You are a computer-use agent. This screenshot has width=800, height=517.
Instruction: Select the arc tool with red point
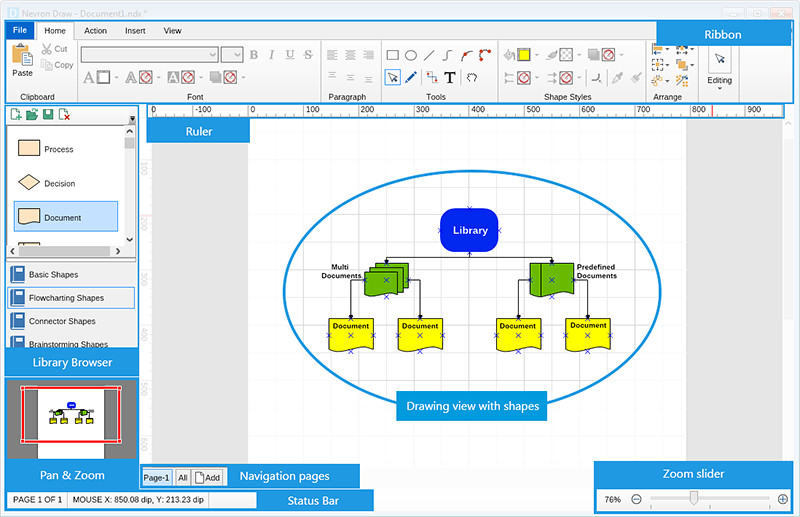[466, 55]
